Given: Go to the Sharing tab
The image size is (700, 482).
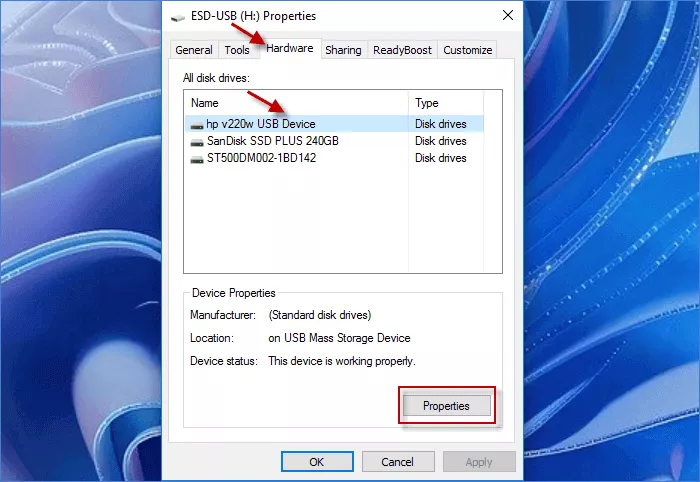Looking at the screenshot, I should [x=343, y=50].
